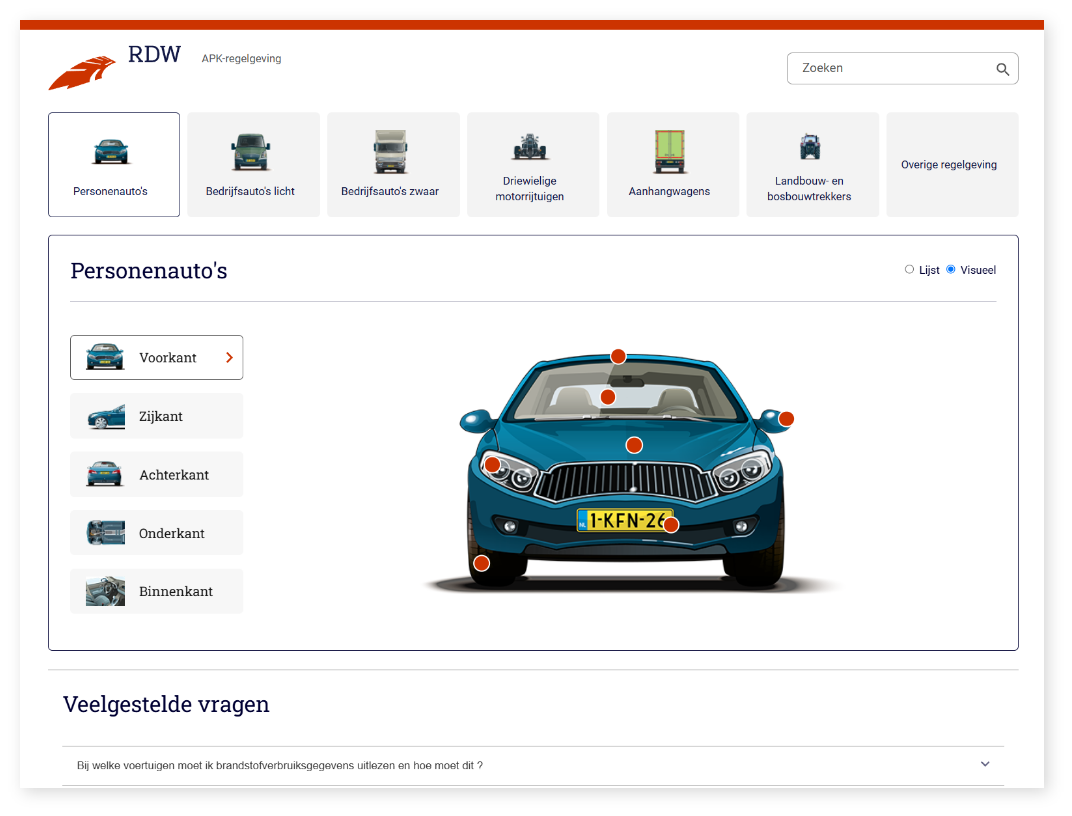This screenshot has width=1072, height=816.
Task: Click the Personenauto's section heading
Action: [149, 271]
